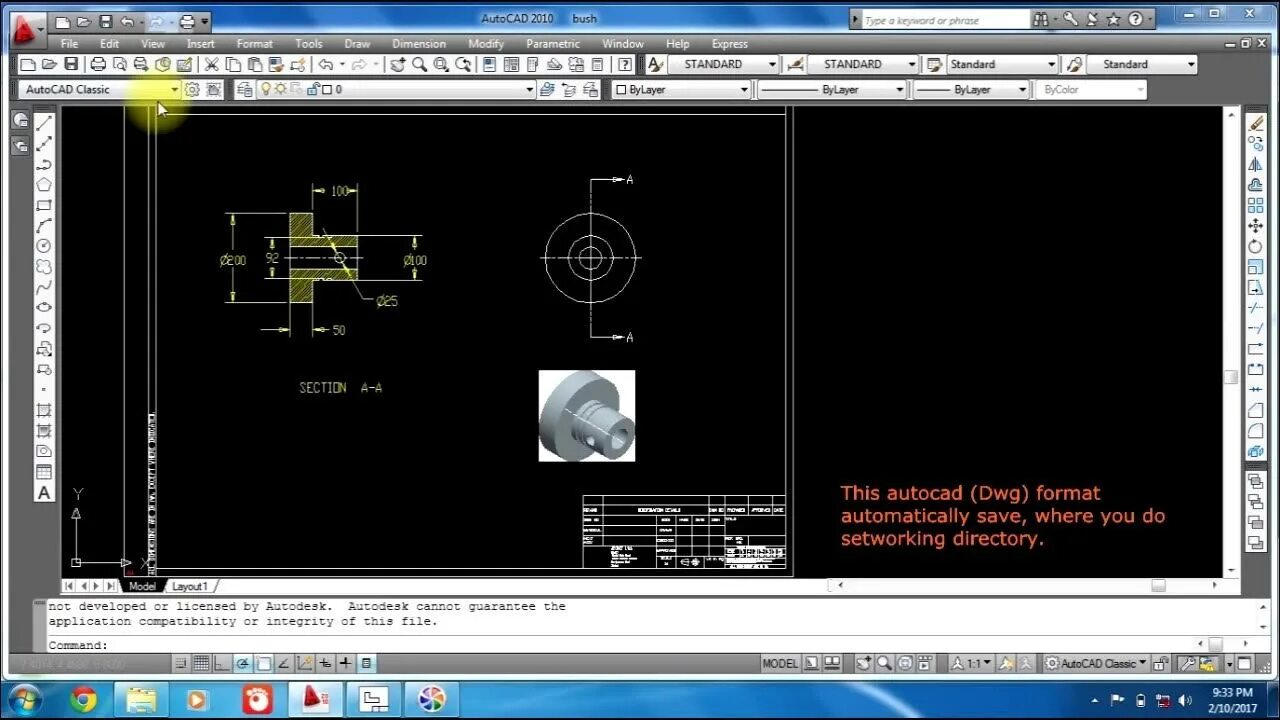This screenshot has width=1280, height=720.
Task: Click the Zoom Realtime magnifier icon
Action: pos(420,64)
